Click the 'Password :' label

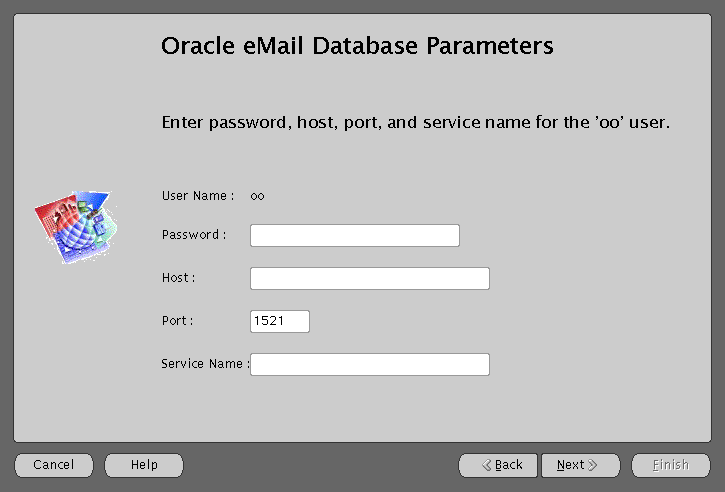pos(194,235)
